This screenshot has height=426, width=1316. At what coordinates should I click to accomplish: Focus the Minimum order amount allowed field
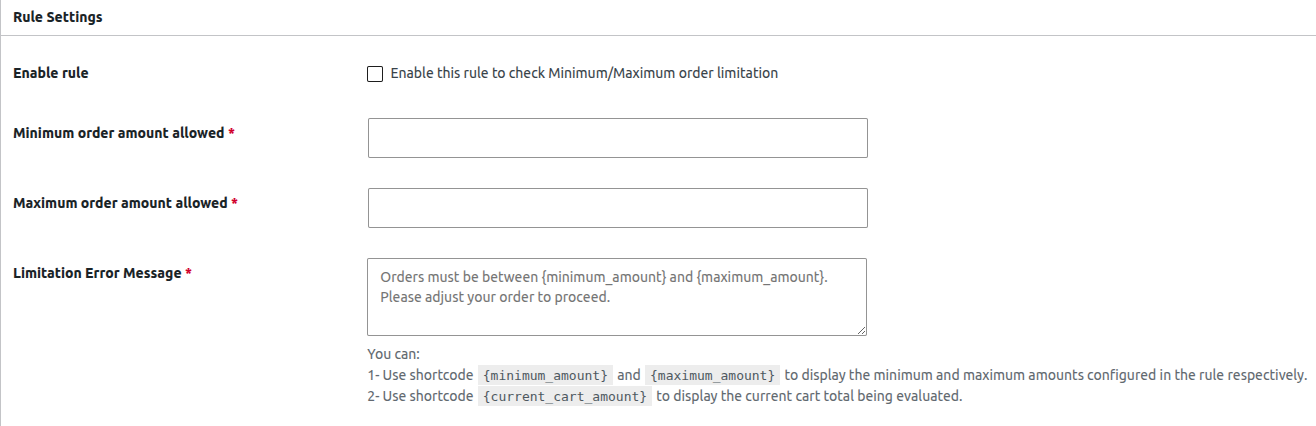click(x=617, y=138)
